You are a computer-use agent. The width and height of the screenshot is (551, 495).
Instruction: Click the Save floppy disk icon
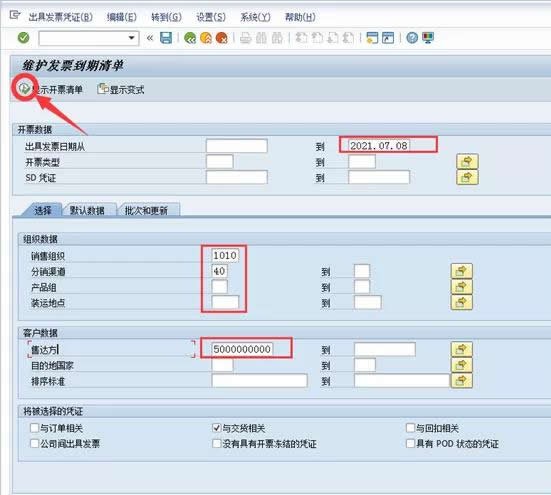[x=166, y=38]
